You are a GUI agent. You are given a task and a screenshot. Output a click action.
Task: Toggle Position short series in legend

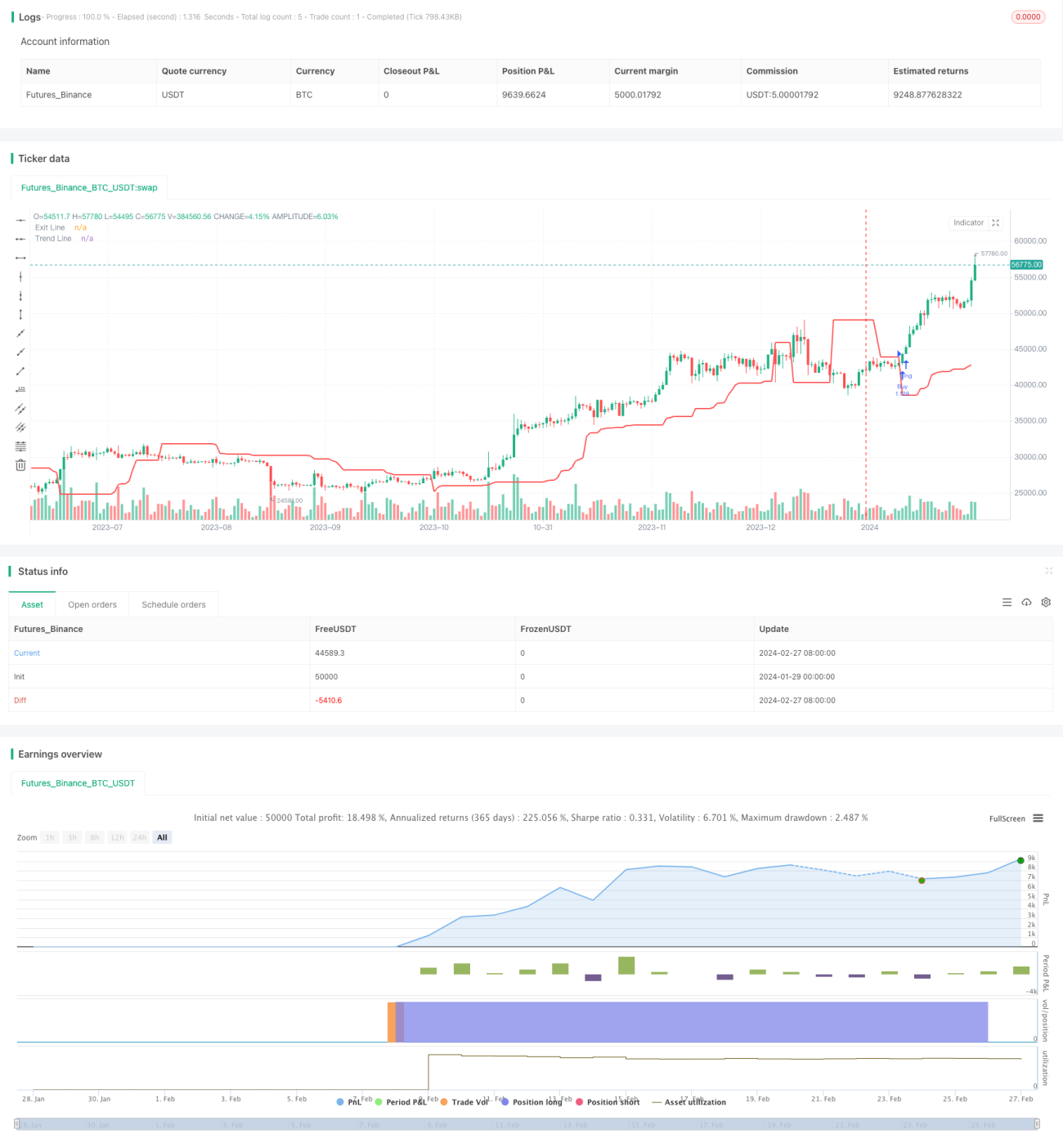click(608, 1102)
